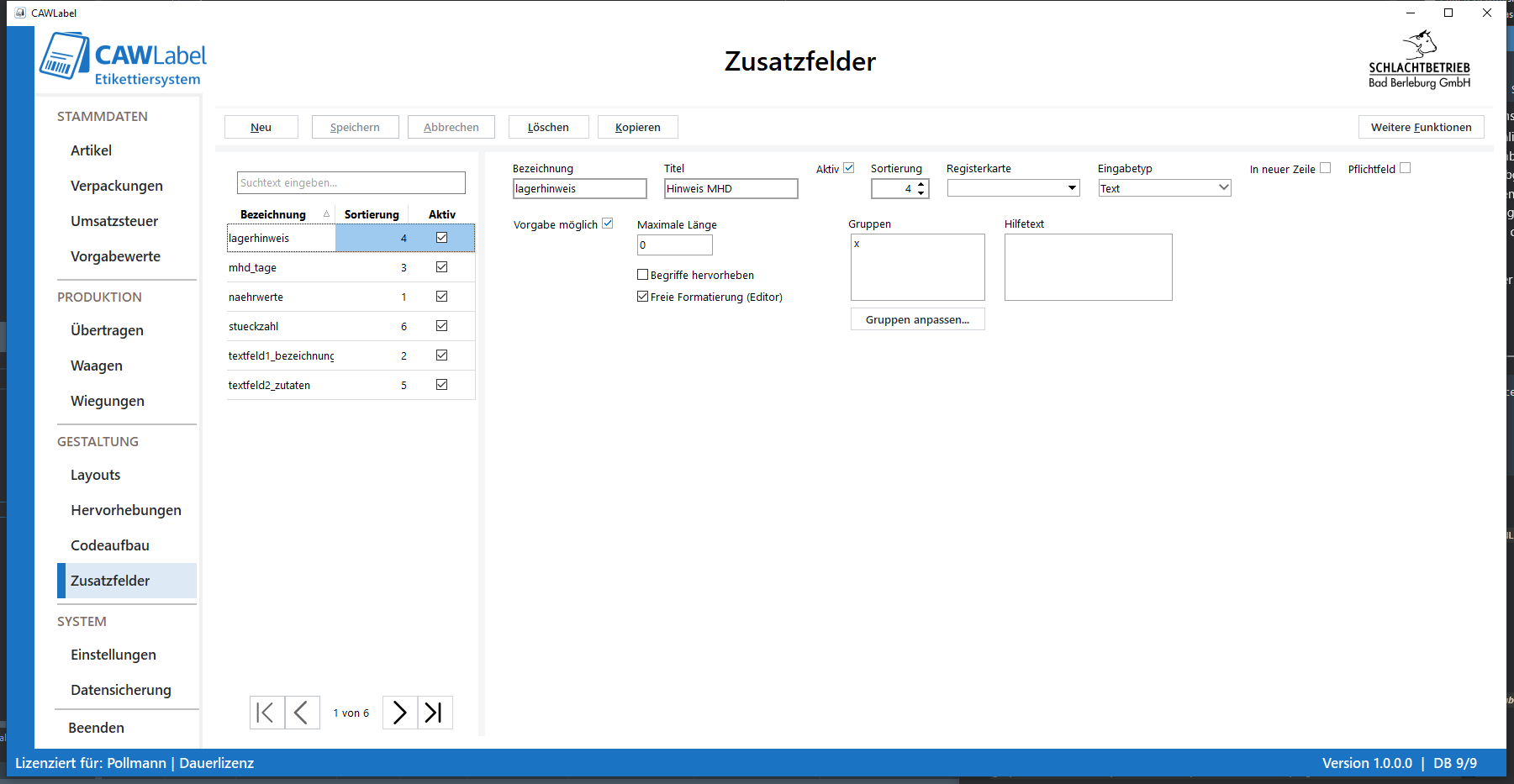Image resolution: width=1514 pixels, height=784 pixels.
Task: Click CAWLabel title bar app icon
Action: pos(20,13)
